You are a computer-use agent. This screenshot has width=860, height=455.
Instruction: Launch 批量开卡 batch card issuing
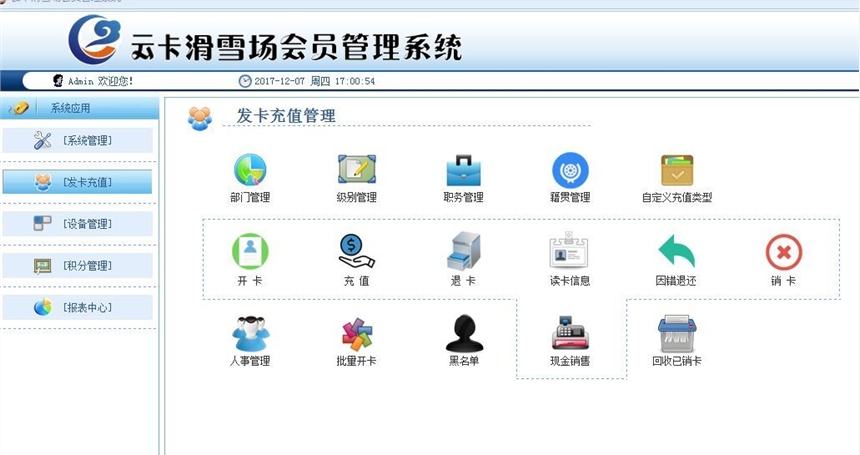357,334
